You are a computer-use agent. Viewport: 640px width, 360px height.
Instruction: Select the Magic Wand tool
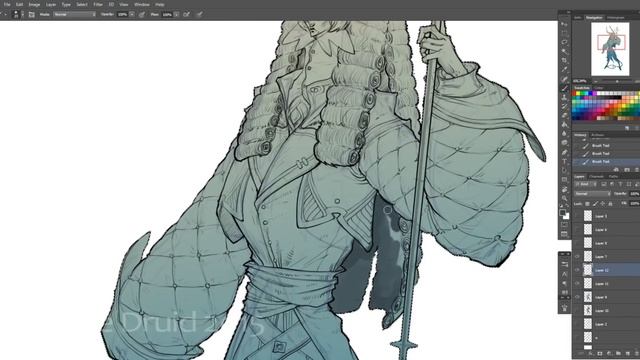tap(564, 51)
